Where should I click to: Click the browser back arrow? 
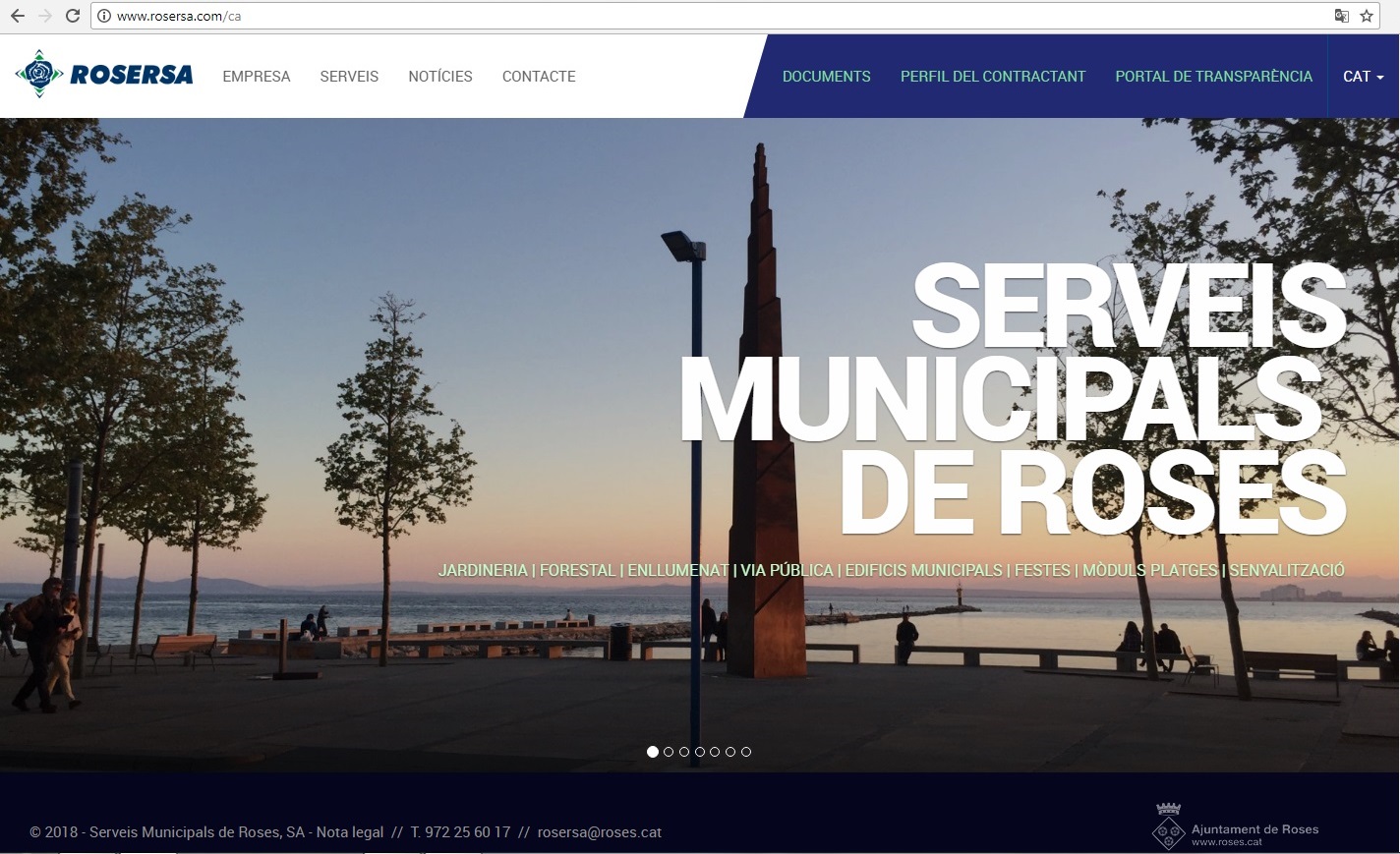(x=17, y=16)
